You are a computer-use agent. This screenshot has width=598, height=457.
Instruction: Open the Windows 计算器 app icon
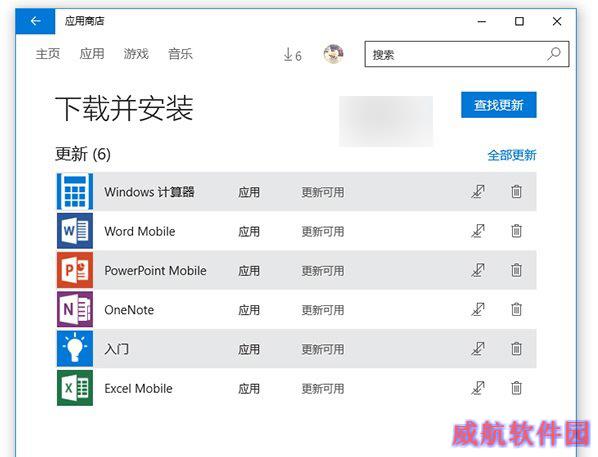[x=75, y=191]
